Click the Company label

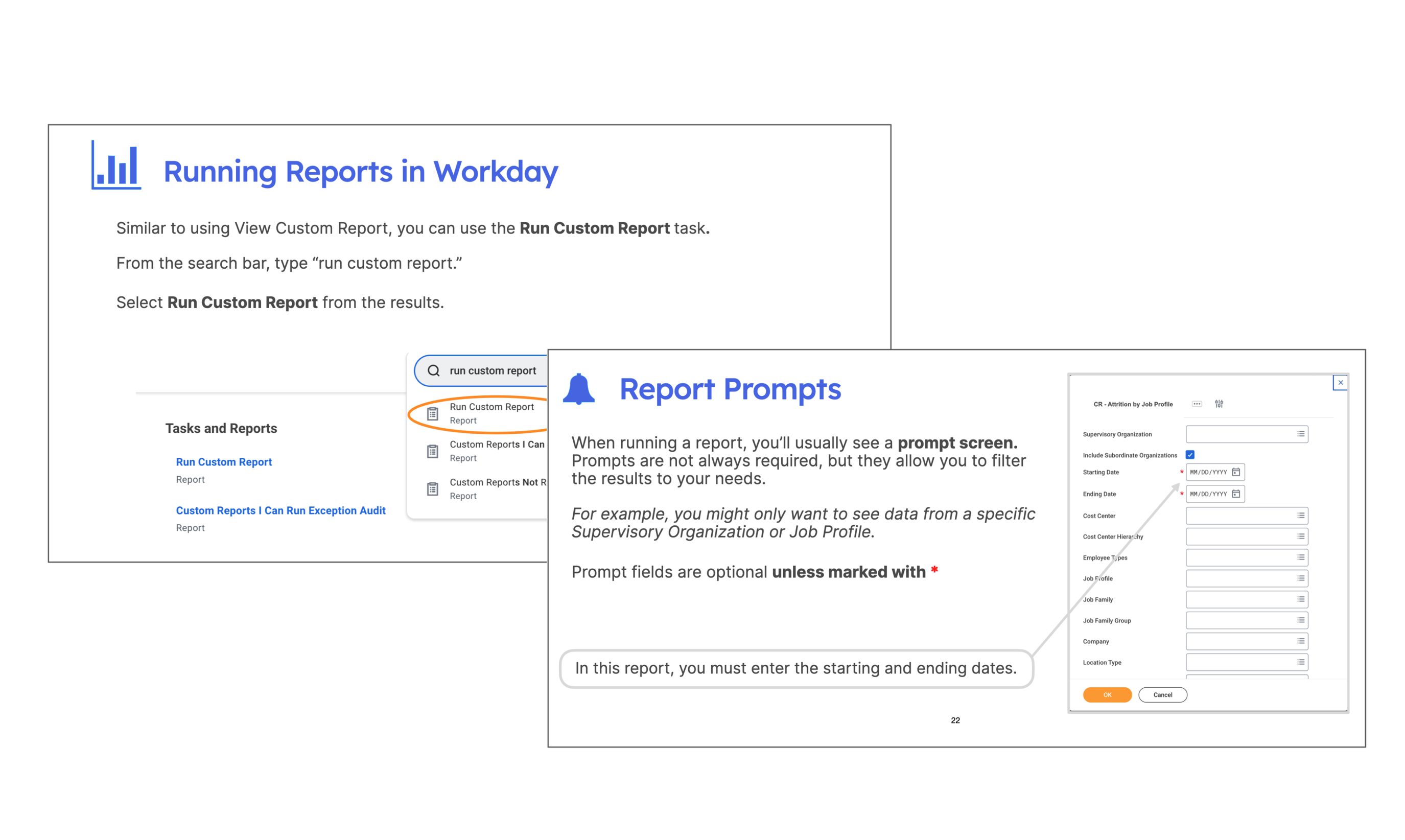1096,642
